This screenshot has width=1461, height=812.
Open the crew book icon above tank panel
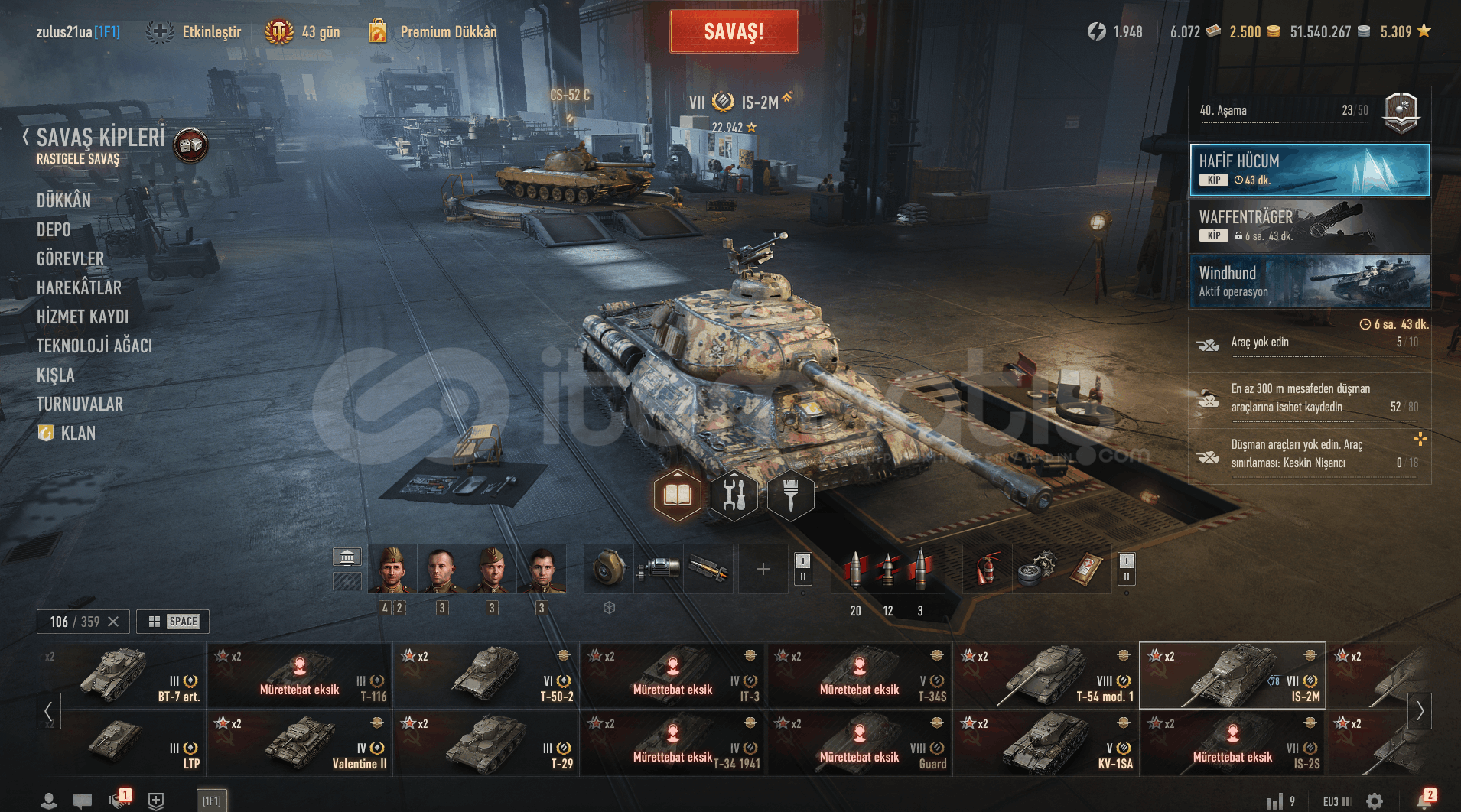click(x=677, y=495)
